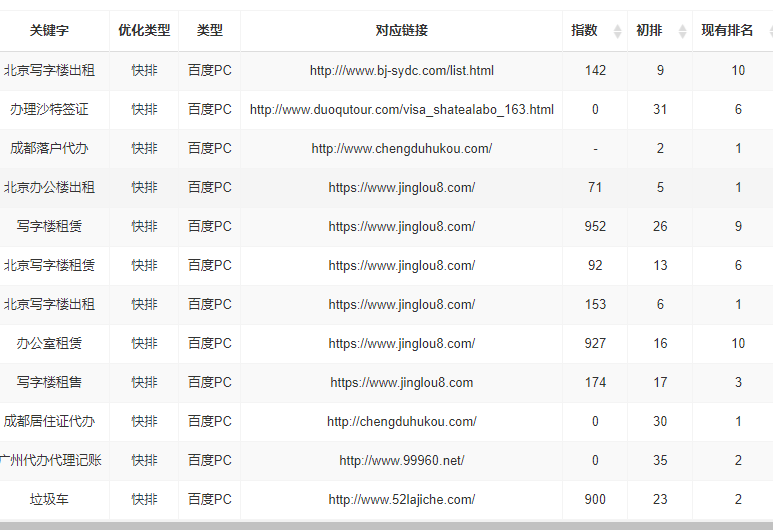Sort the table by 初排 column arrows
Screen dimensions: 773x530
click(x=682, y=31)
